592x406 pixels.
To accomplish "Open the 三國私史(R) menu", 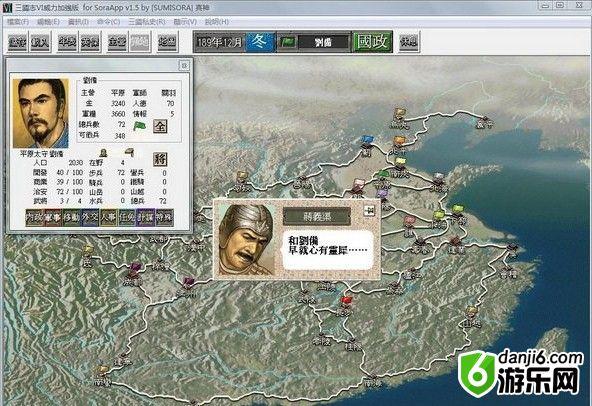I will coord(147,22).
